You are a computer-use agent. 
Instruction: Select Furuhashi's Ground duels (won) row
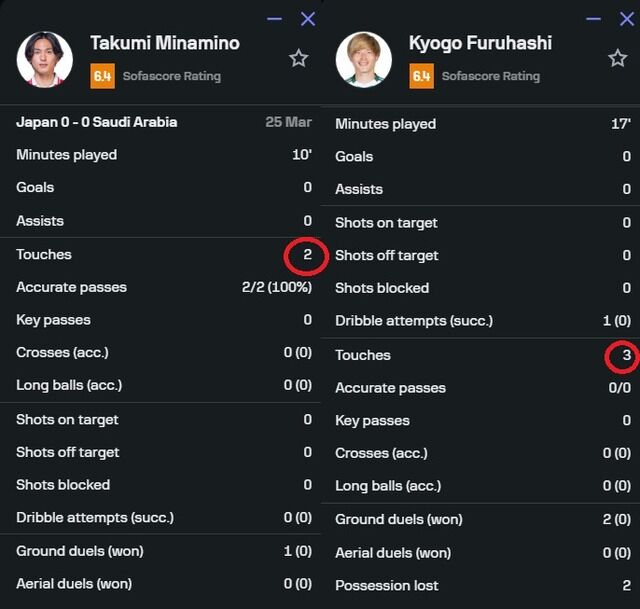[x=482, y=519]
